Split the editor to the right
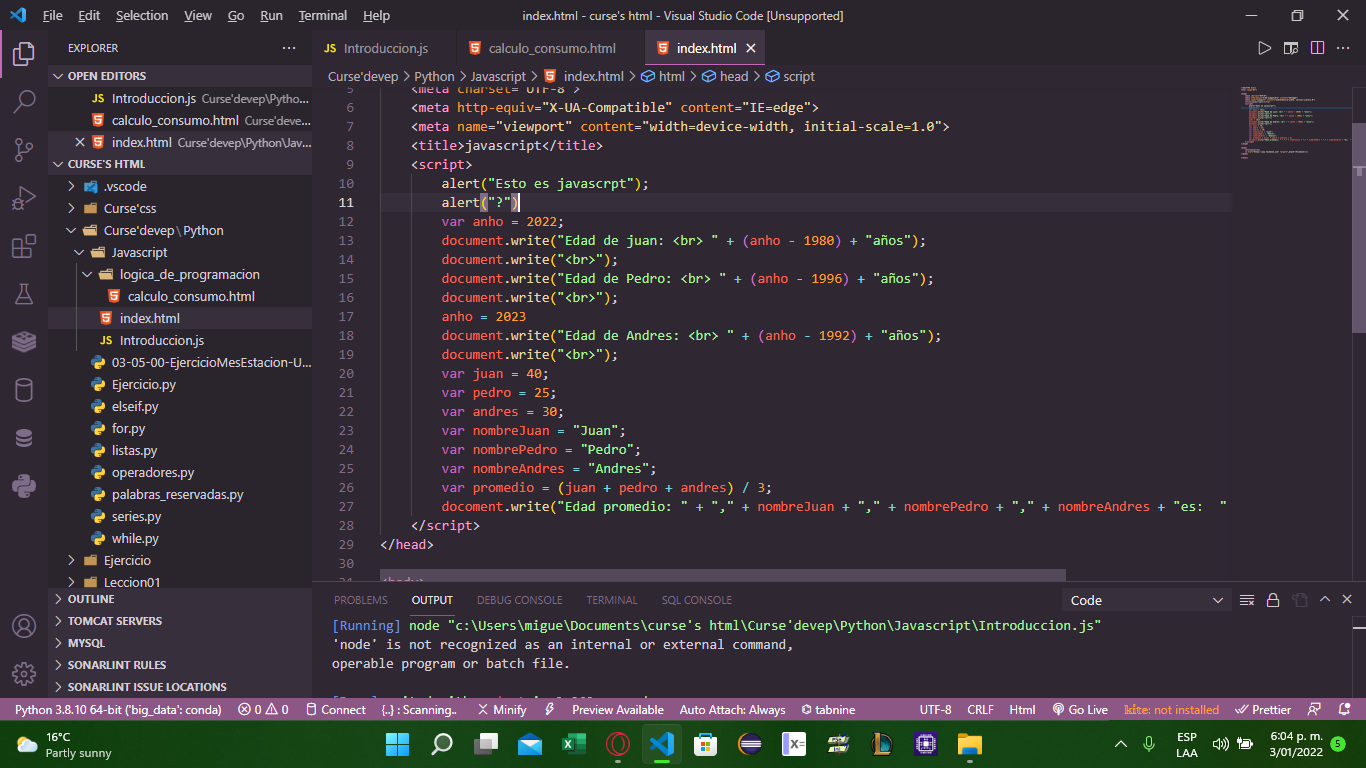Image resolution: width=1366 pixels, height=768 pixels. point(1318,48)
